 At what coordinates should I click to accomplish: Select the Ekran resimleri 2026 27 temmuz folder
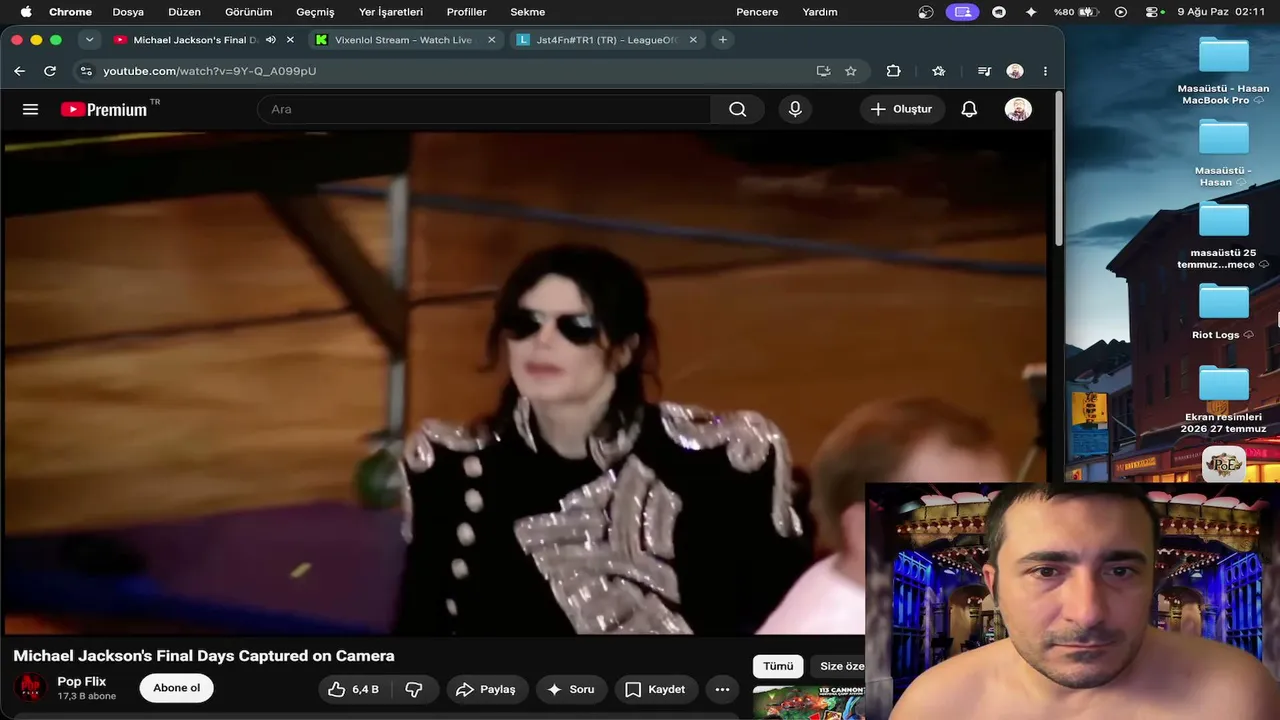1223,400
